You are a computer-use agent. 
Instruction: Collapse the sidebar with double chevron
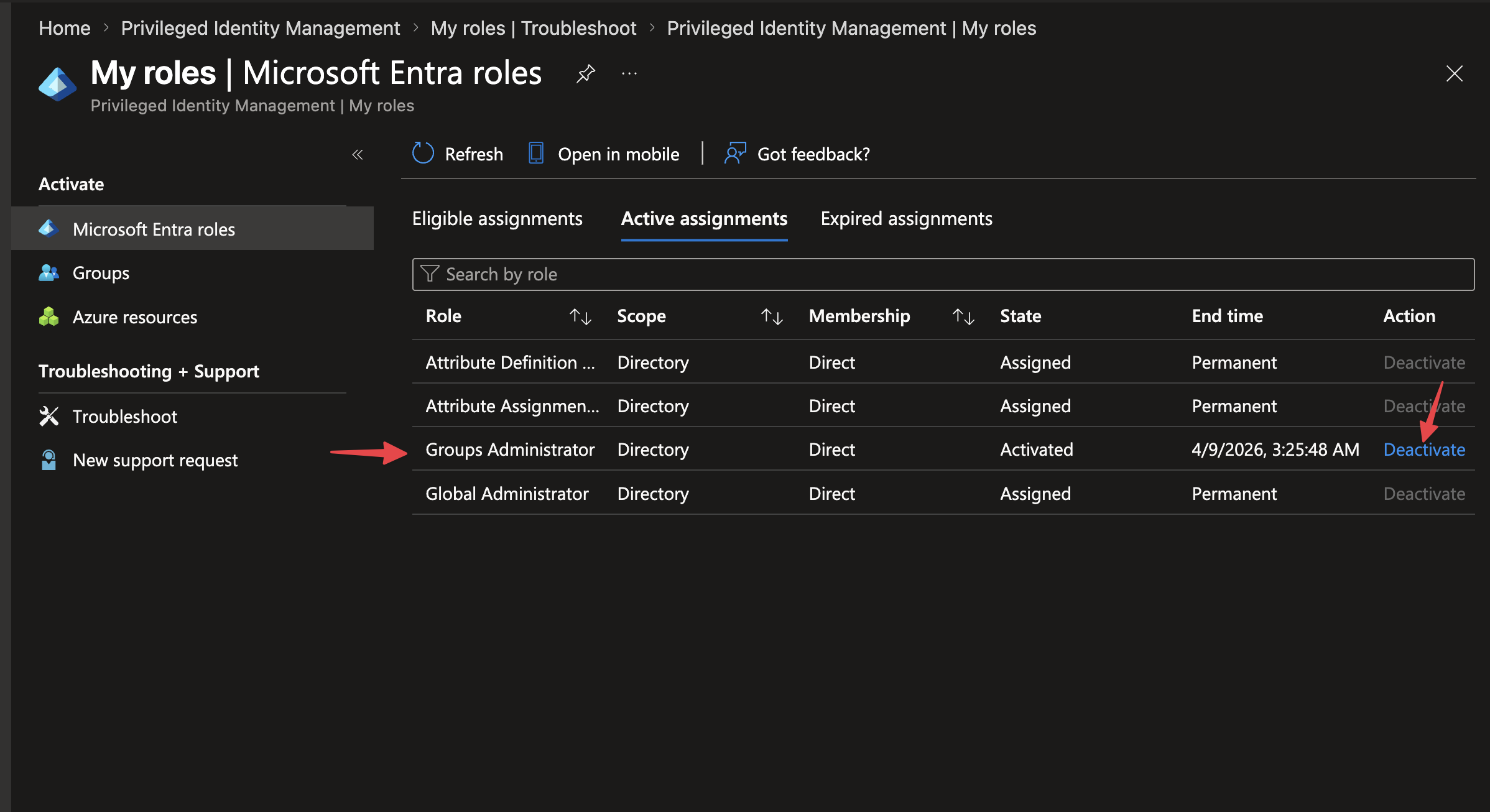(x=357, y=154)
